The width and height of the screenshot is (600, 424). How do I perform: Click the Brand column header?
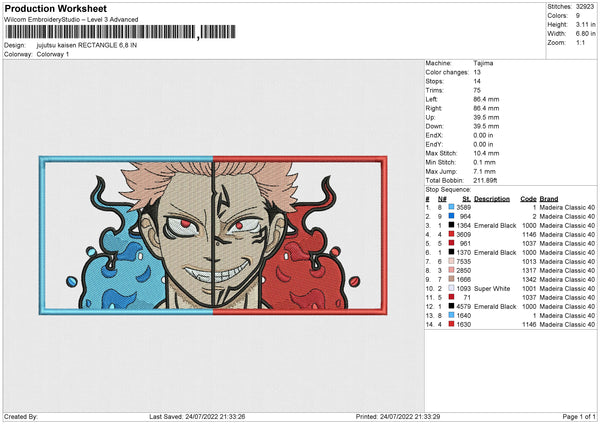coord(549,199)
